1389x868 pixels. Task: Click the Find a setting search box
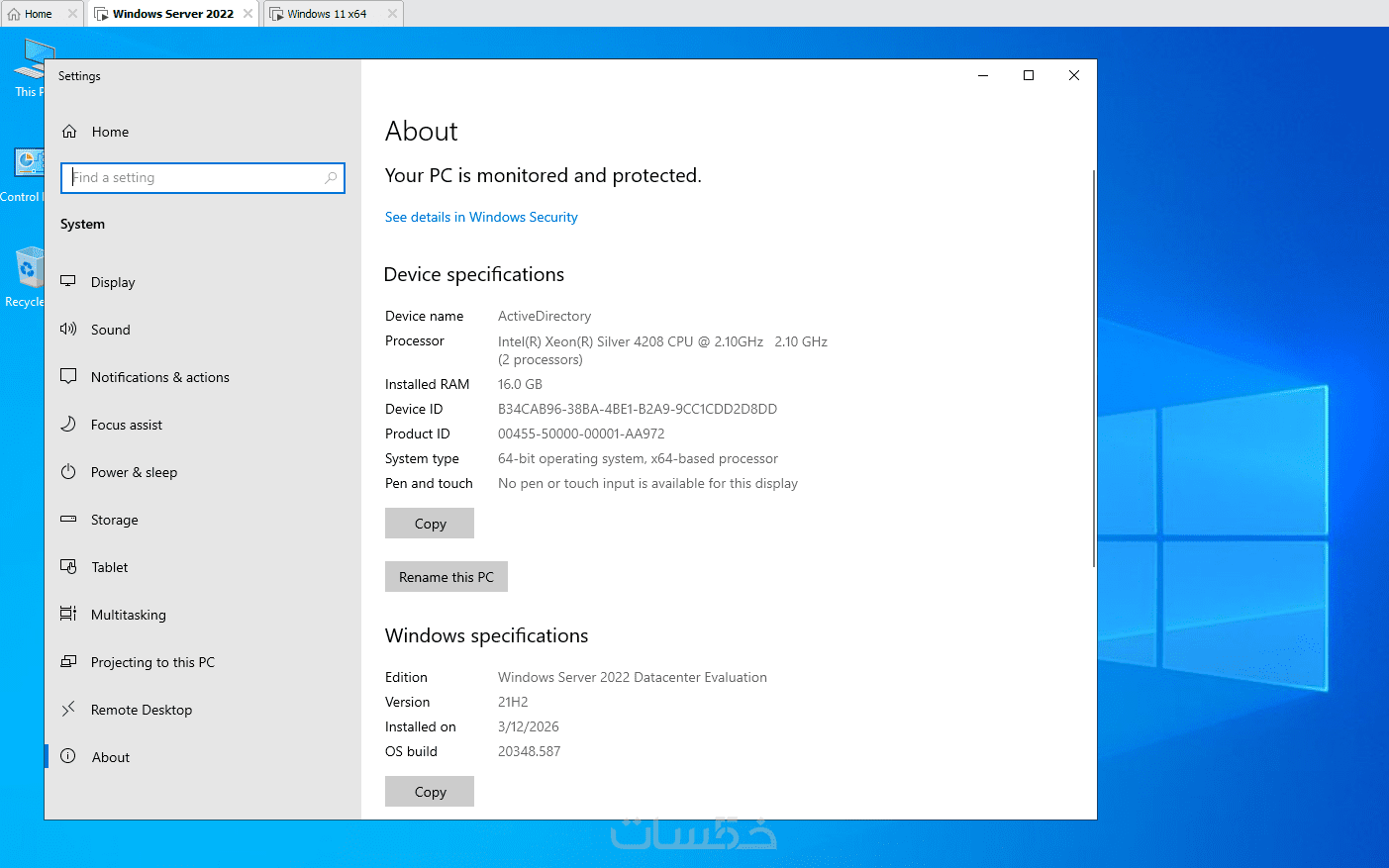[203, 178]
